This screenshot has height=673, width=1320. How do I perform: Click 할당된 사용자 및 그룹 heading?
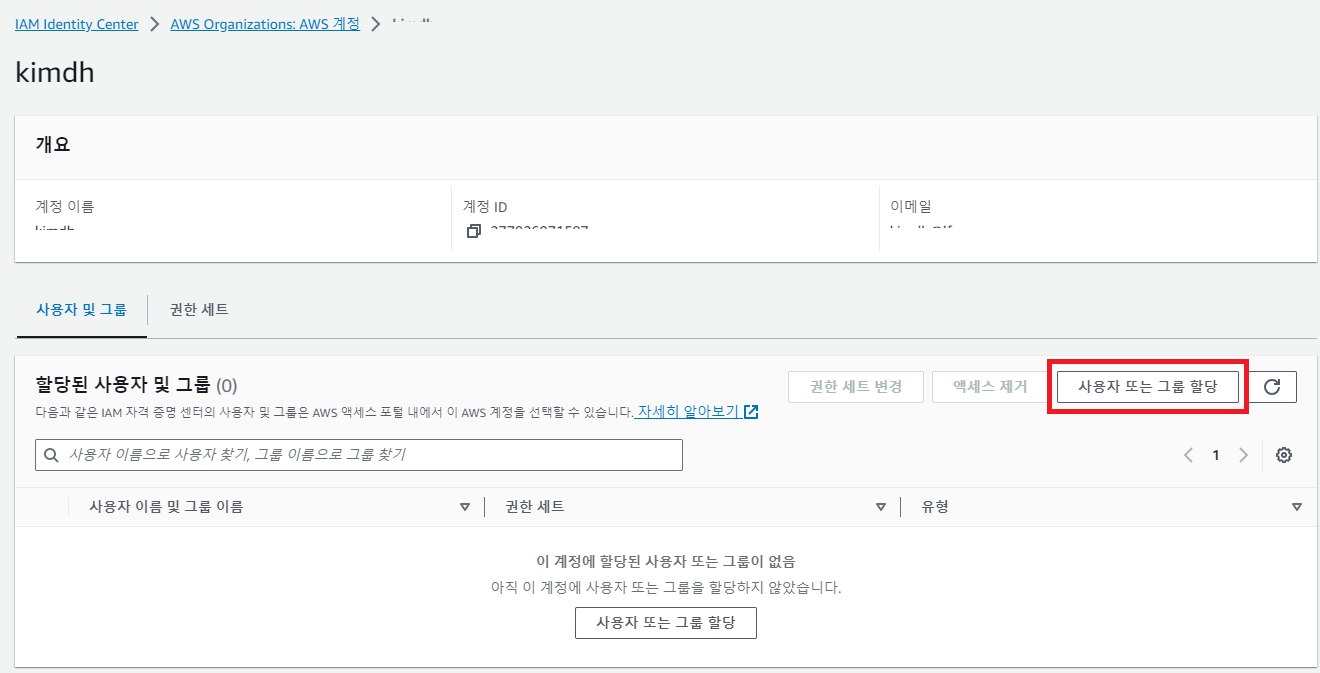123,385
